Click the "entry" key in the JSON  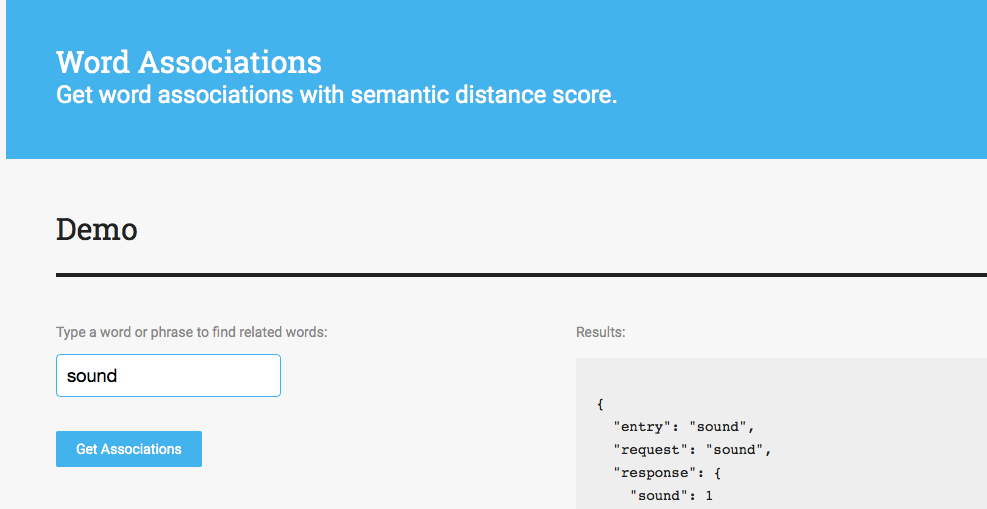640,427
